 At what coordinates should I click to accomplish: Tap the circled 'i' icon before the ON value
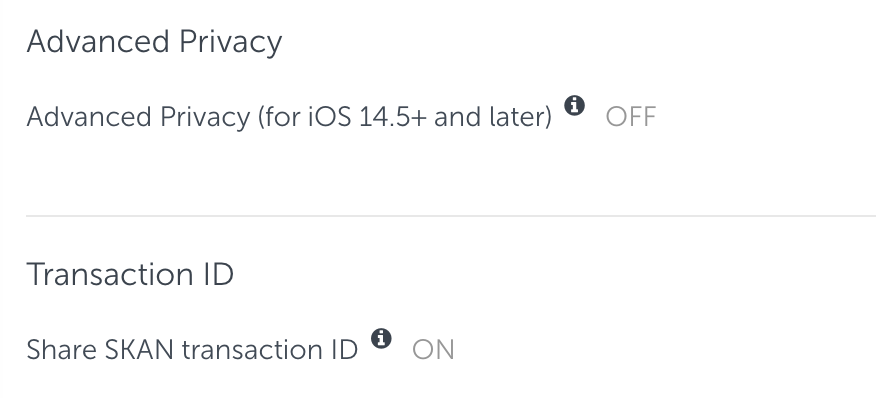point(380,338)
